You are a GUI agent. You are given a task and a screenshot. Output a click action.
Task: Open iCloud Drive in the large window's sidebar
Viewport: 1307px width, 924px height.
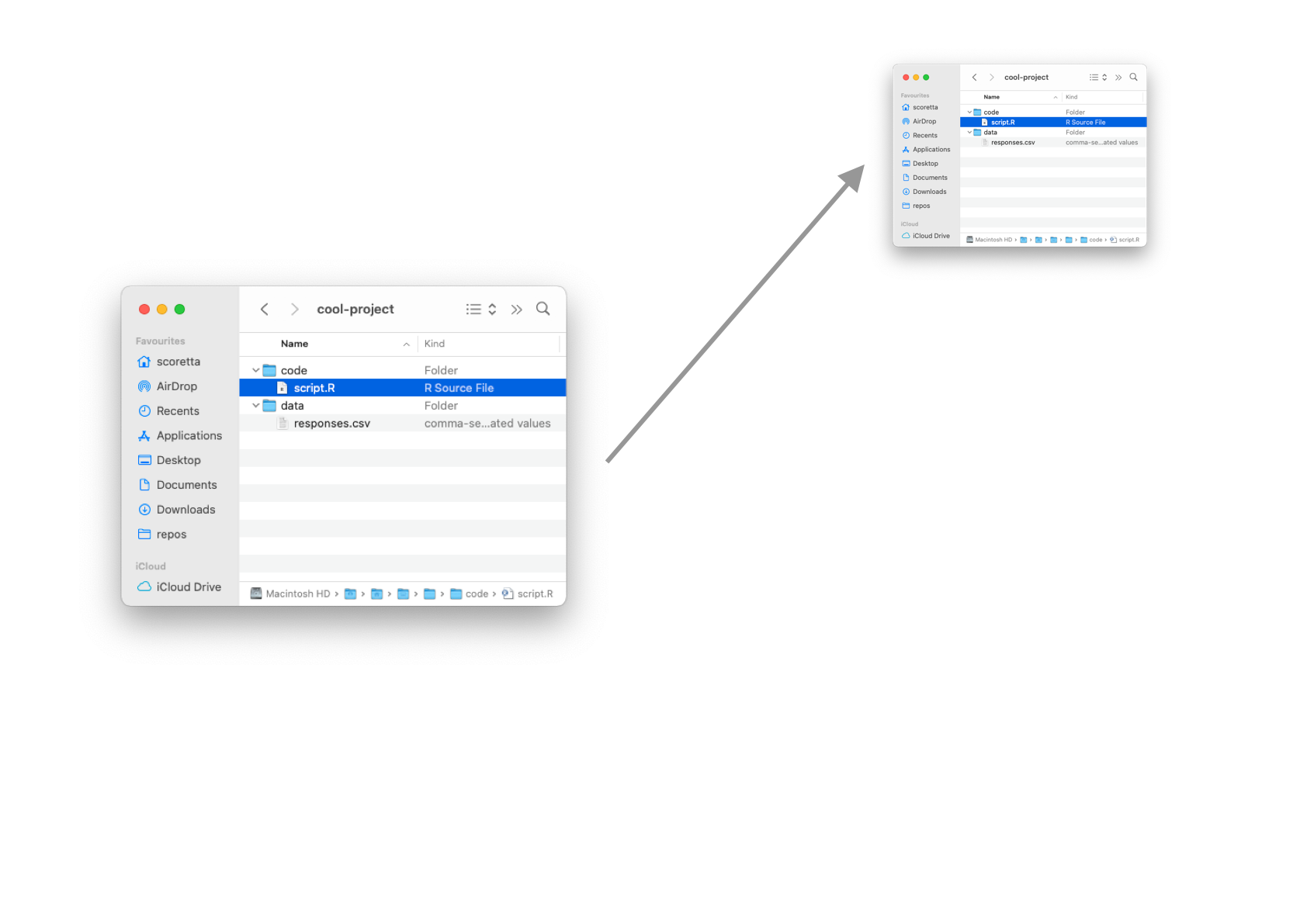pyautogui.click(x=188, y=587)
